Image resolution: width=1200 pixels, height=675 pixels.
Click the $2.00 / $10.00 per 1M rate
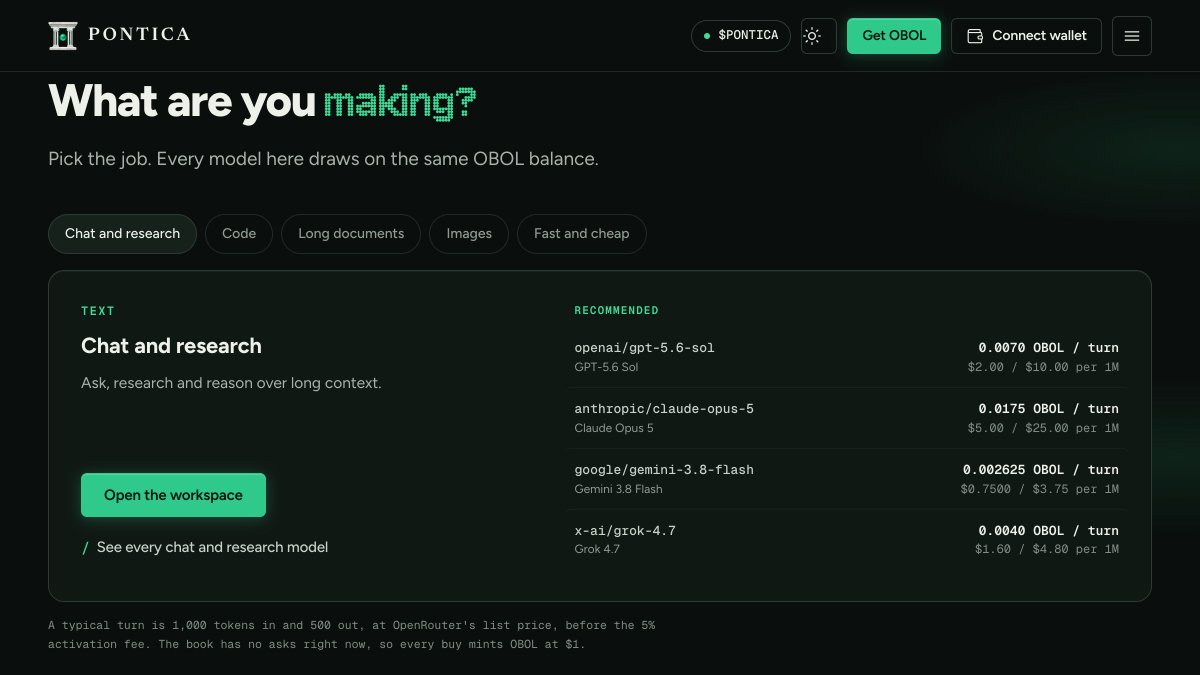coord(1043,367)
